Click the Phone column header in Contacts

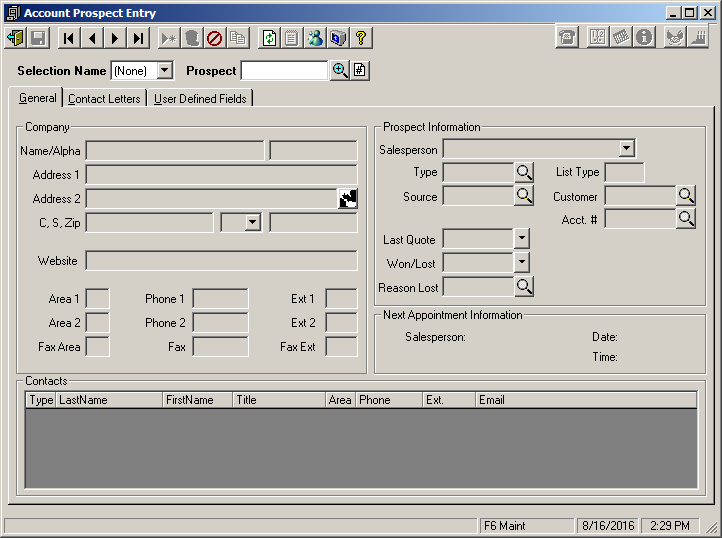tap(389, 400)
